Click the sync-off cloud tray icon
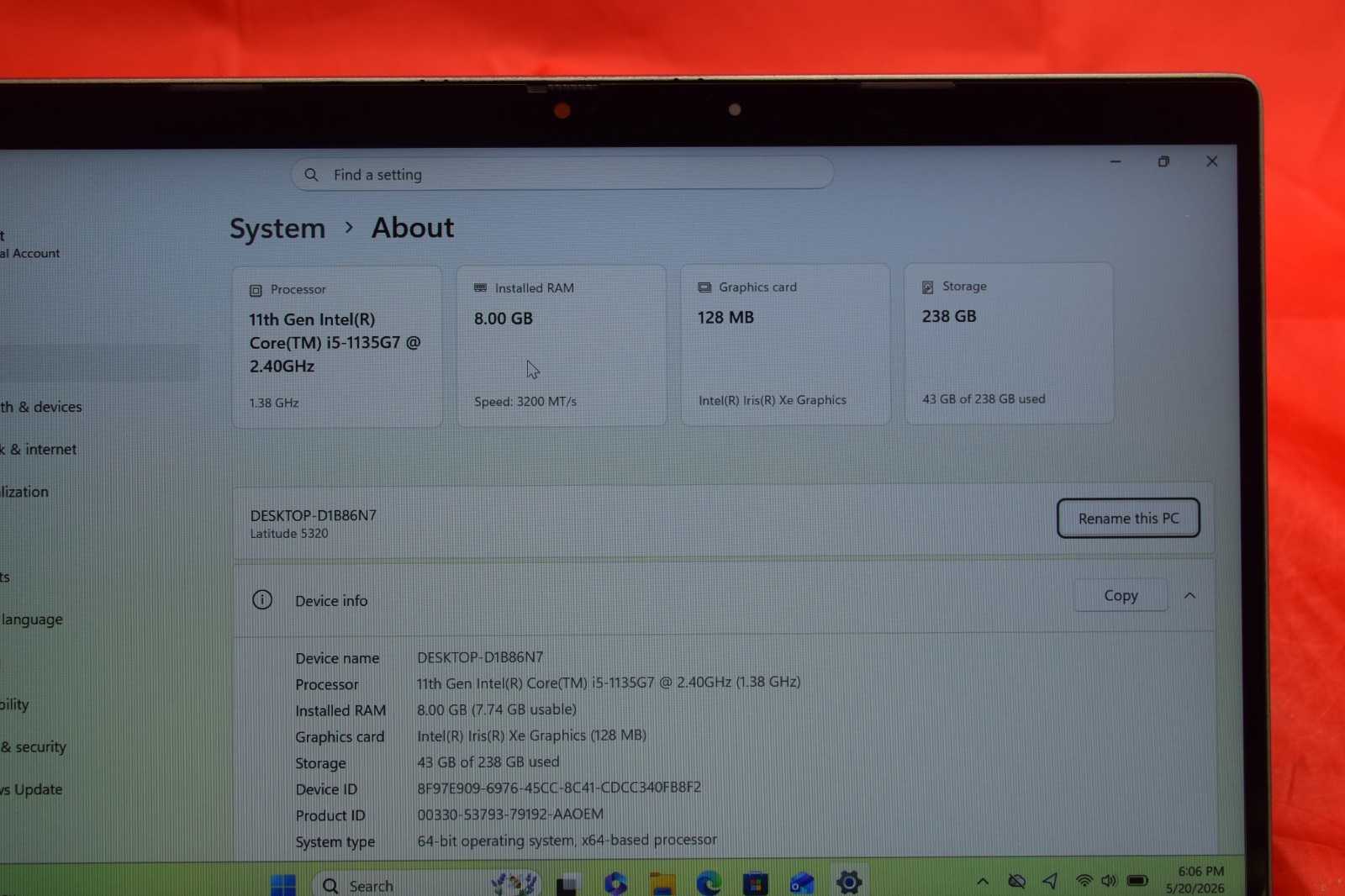This screenshot has width=1345, height=896. pyautogui.click(x=1017, y=881)
